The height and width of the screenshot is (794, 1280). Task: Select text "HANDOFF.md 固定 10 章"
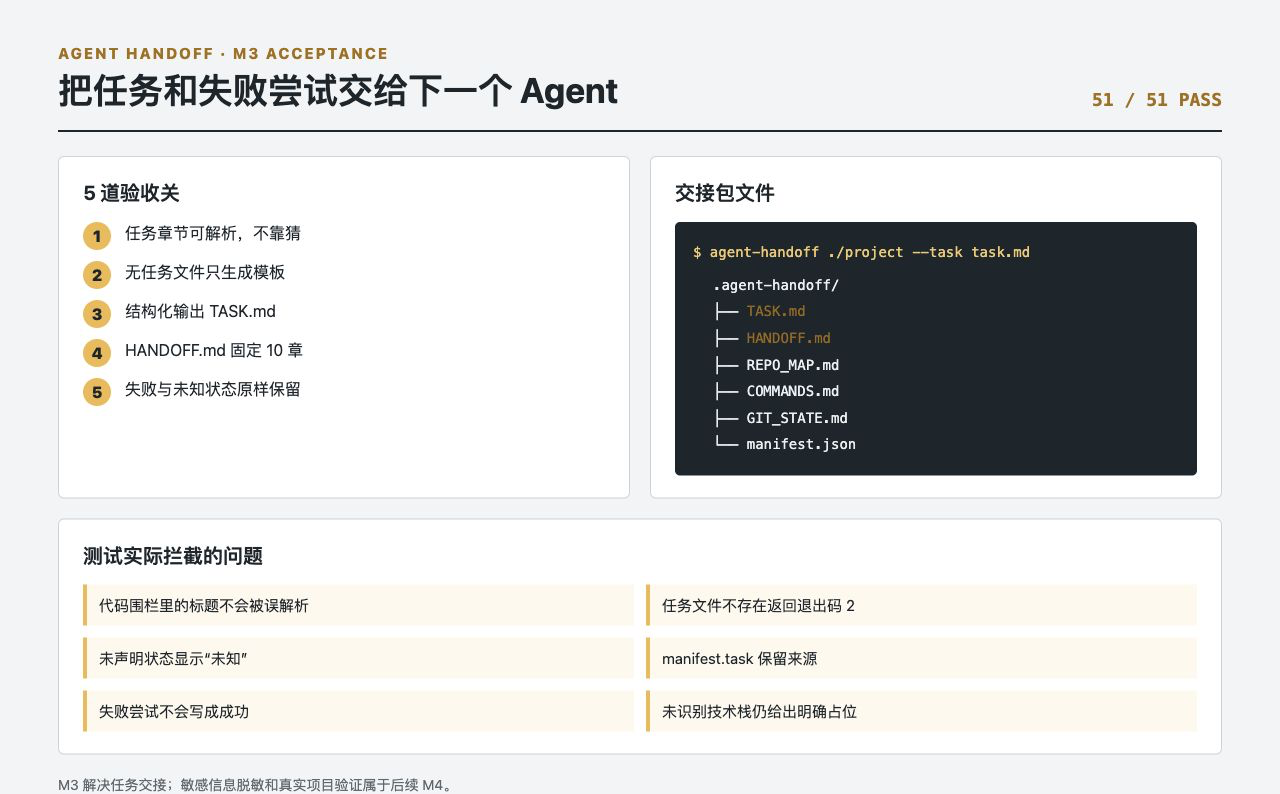[x=214, y=351]
